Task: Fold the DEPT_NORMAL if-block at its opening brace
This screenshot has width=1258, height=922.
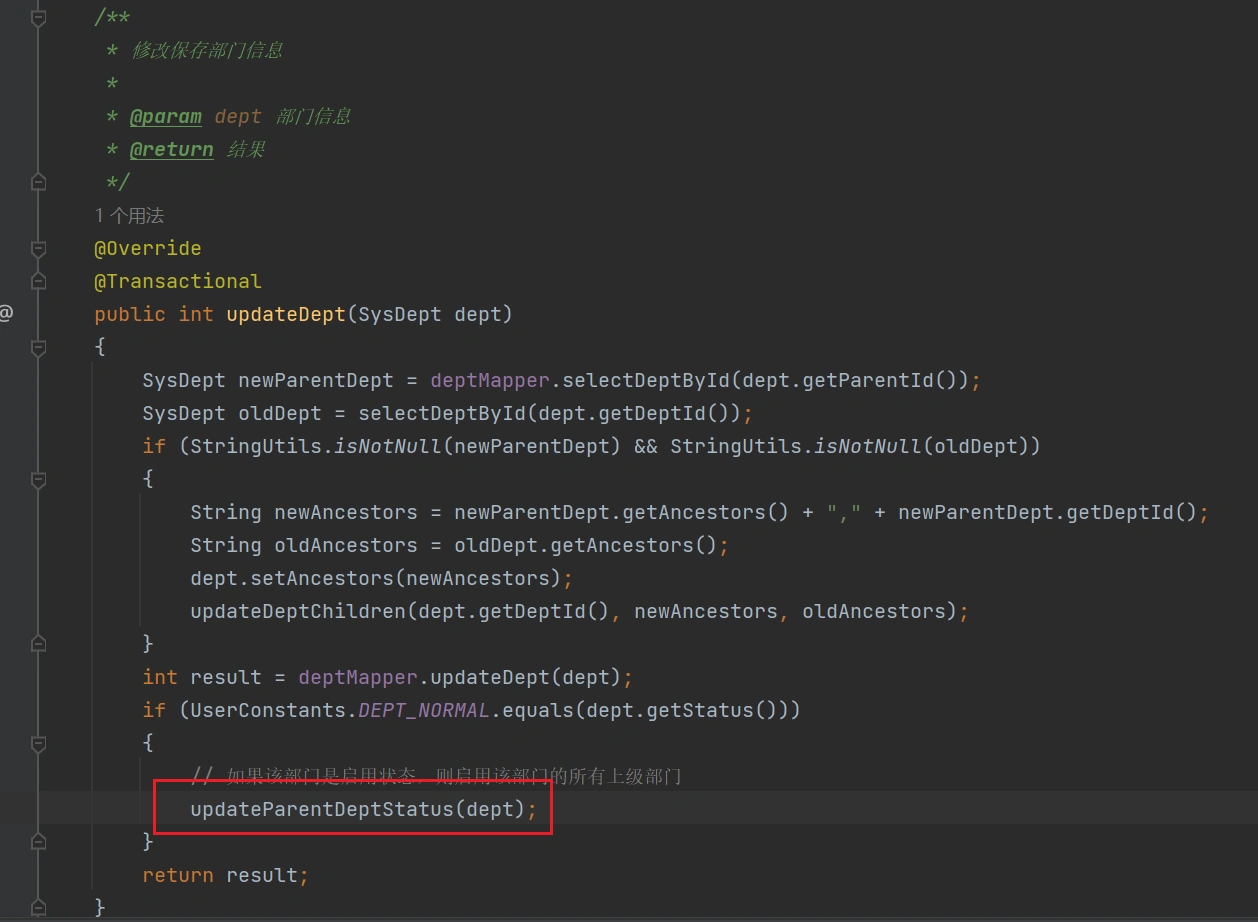Action: coord(38,743)
